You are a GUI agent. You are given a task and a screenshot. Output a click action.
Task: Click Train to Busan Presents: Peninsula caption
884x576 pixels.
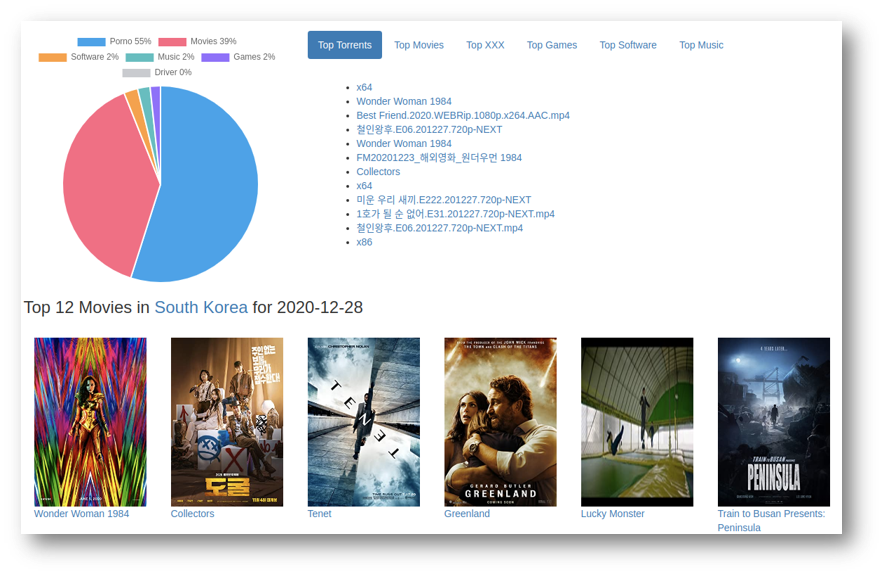click(771, 521)
